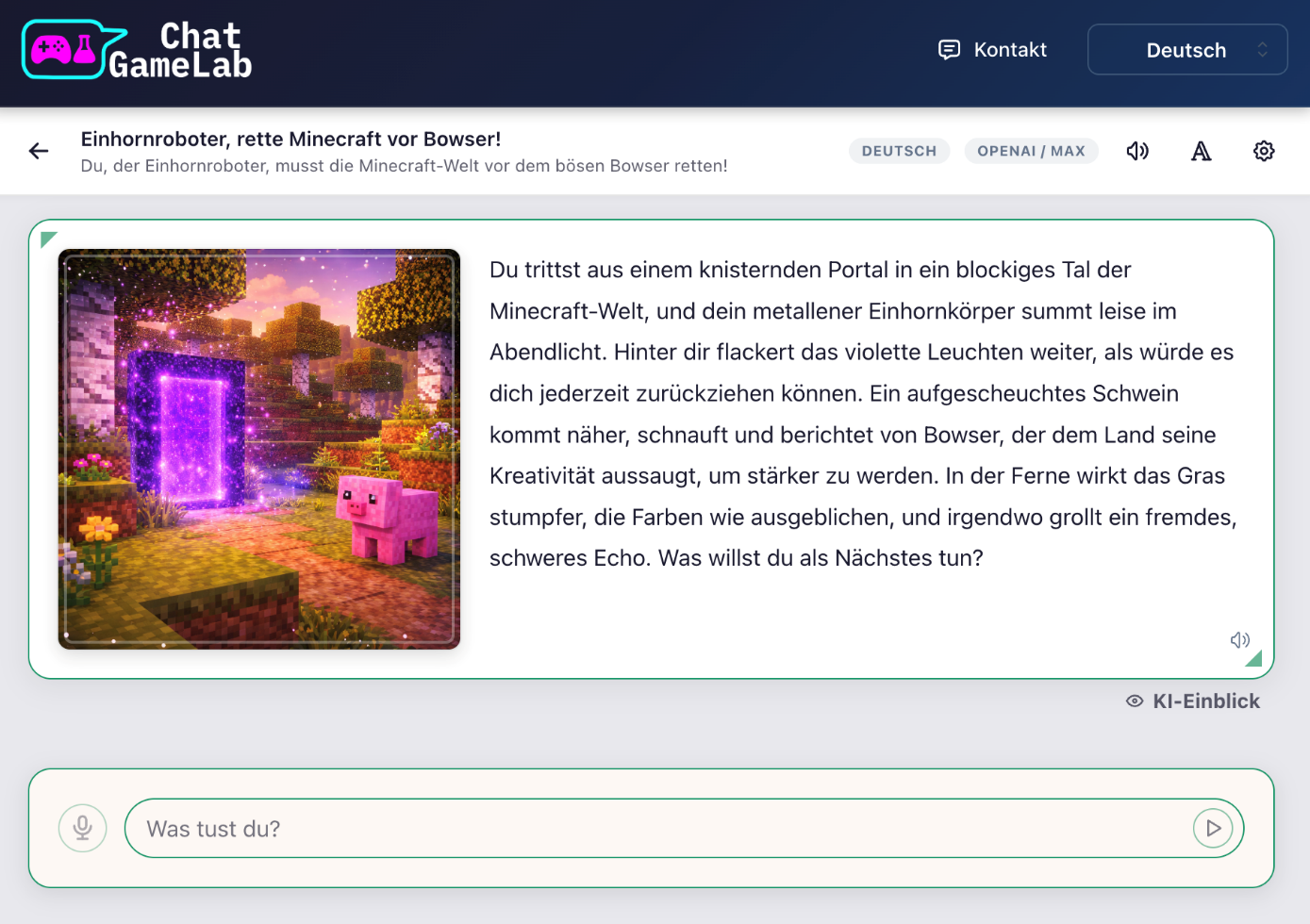
Task: Play the story text aloud via the speaker icon
Action: tap(1239, 640)
